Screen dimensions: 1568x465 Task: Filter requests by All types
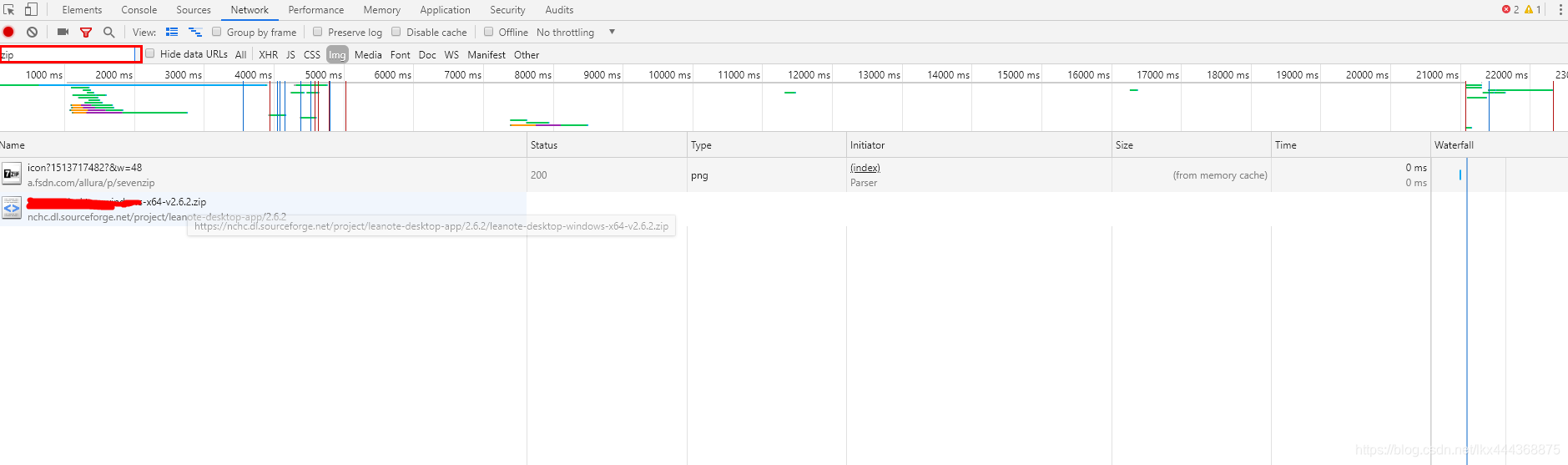240,54
